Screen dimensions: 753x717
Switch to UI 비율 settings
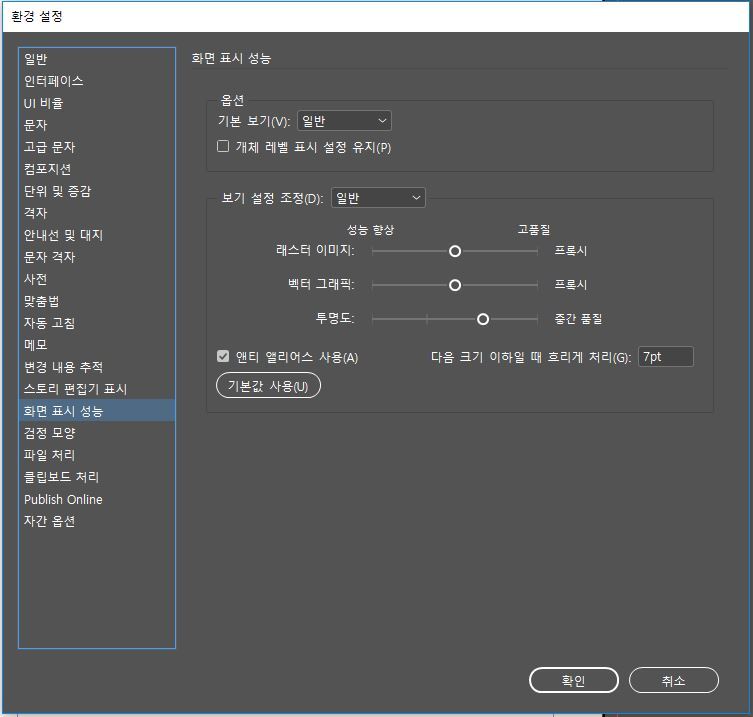click(x=97, y=103)
